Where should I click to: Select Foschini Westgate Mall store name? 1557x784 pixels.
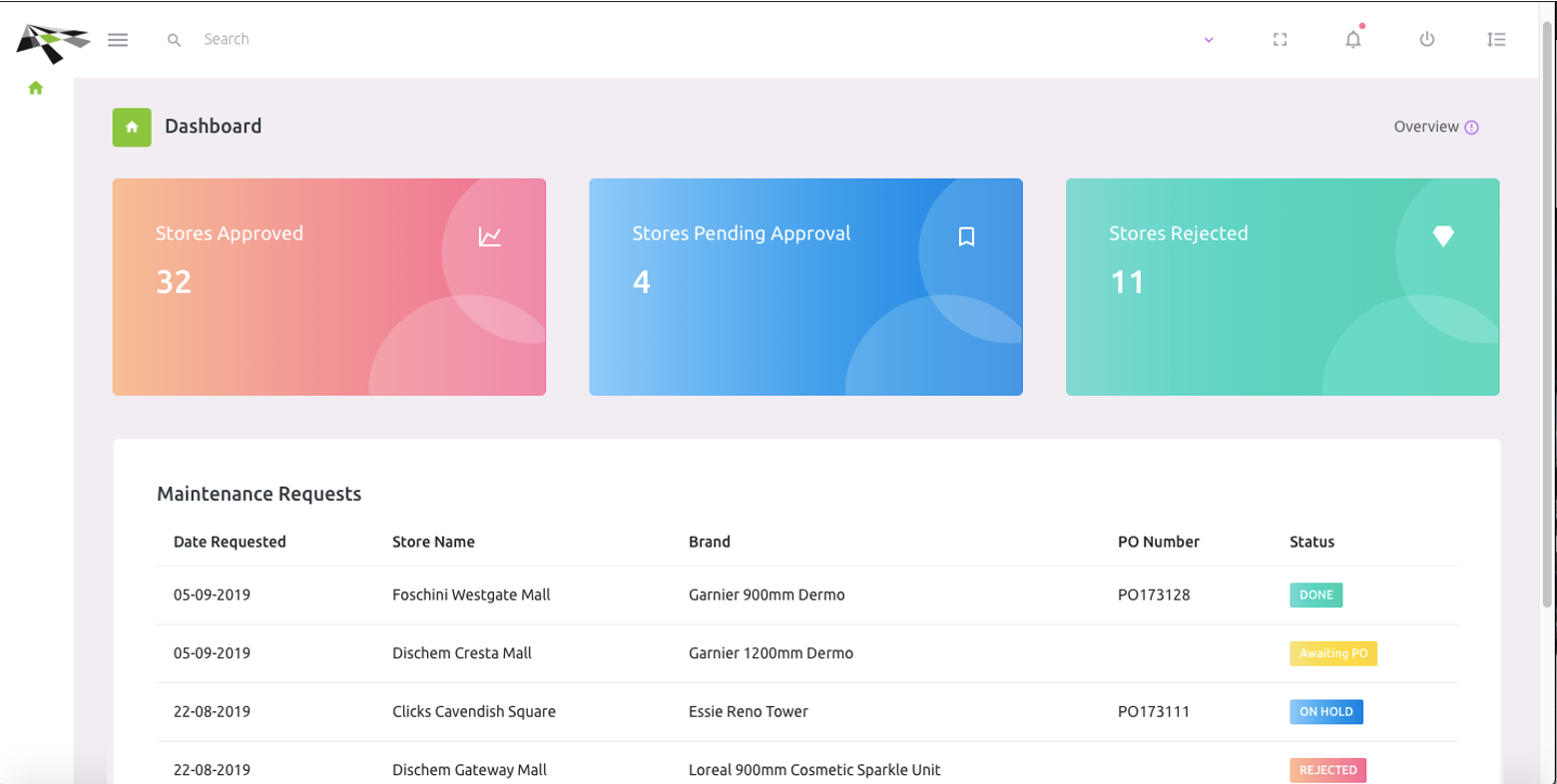coord(471,594)
